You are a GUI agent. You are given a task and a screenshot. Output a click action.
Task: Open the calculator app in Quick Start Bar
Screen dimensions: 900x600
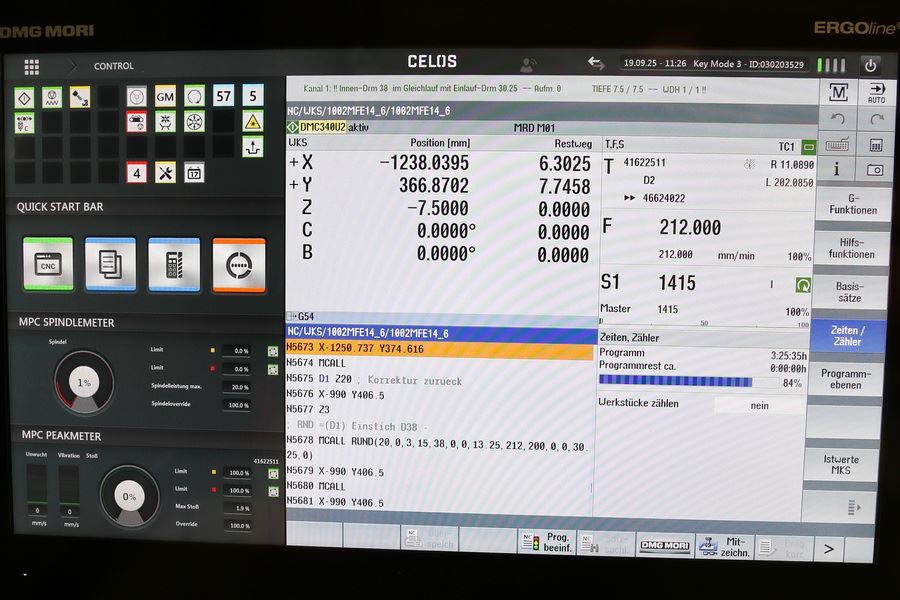174,265
